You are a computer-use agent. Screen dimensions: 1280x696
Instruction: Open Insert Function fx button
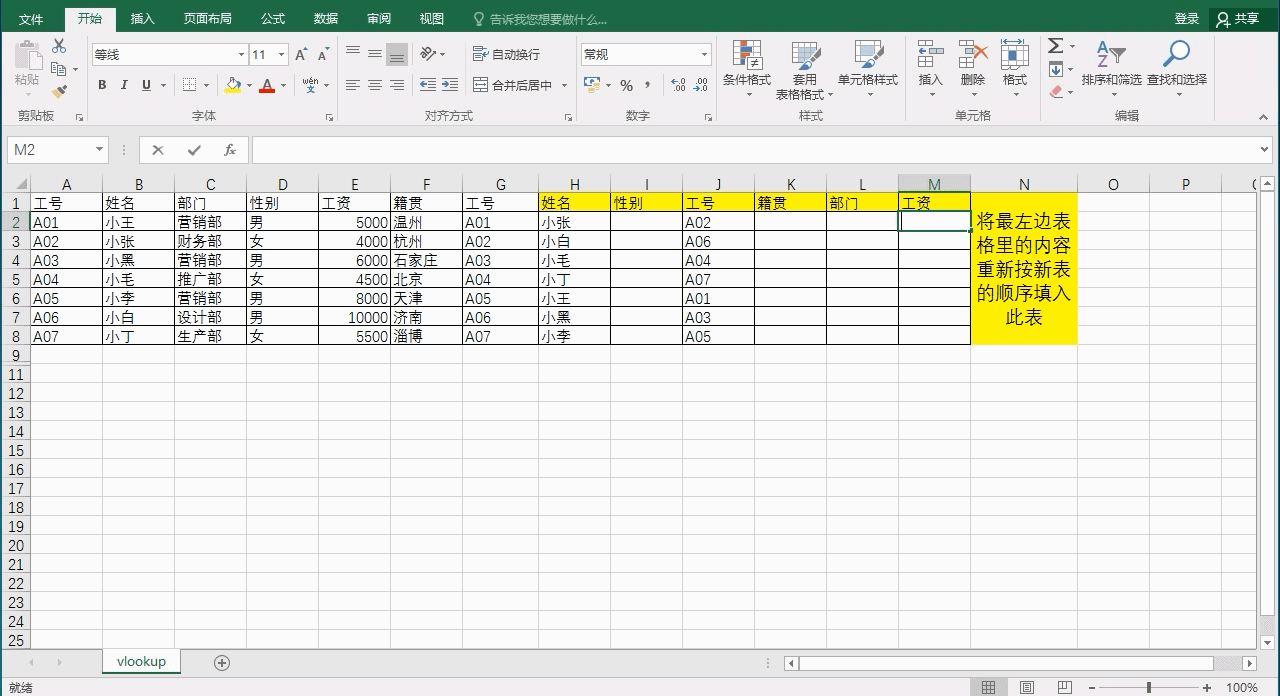[x=230, y=150]
